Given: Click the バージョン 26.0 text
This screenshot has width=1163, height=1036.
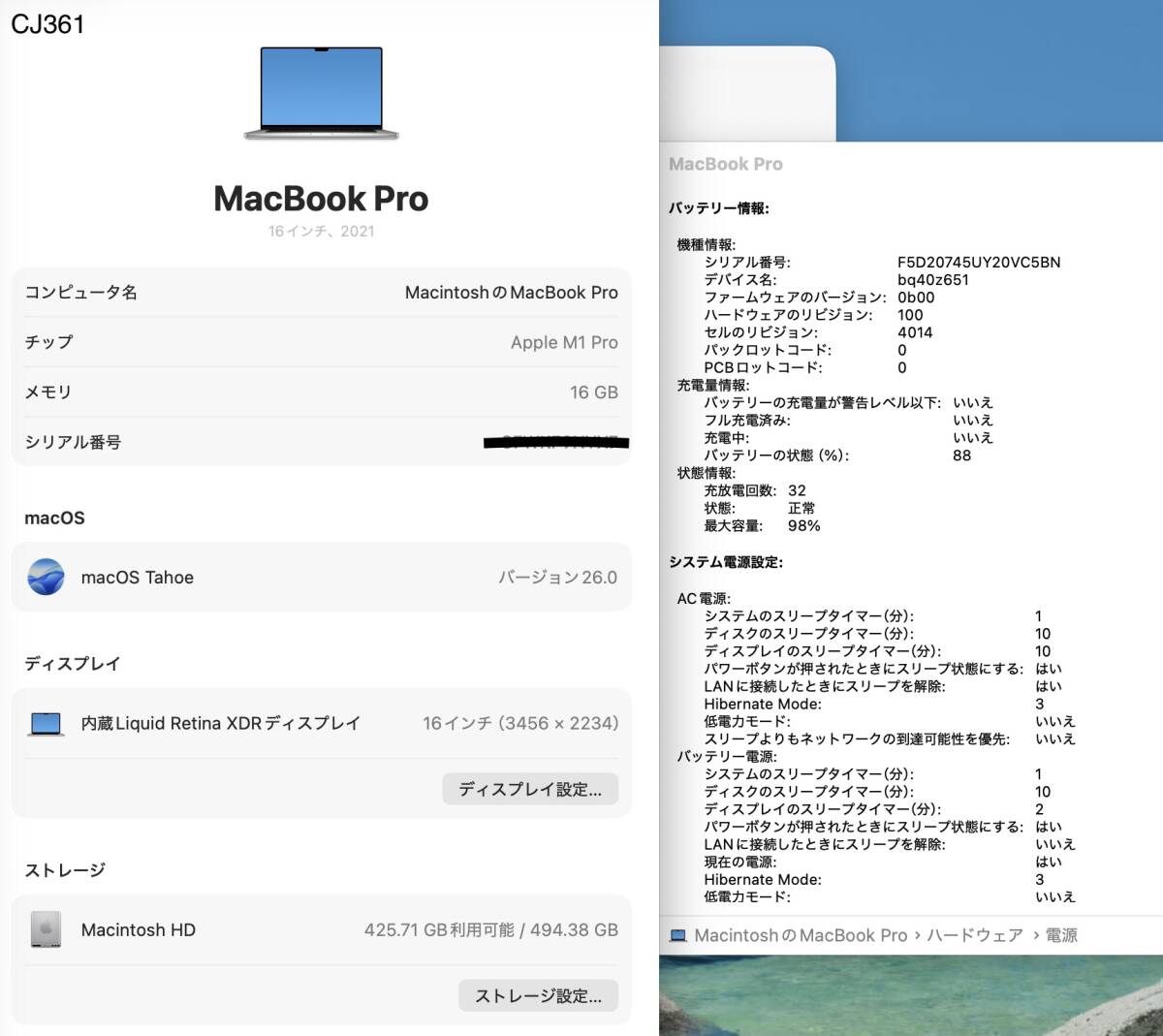Looking at the screenshot, I should tap(557, 578).
